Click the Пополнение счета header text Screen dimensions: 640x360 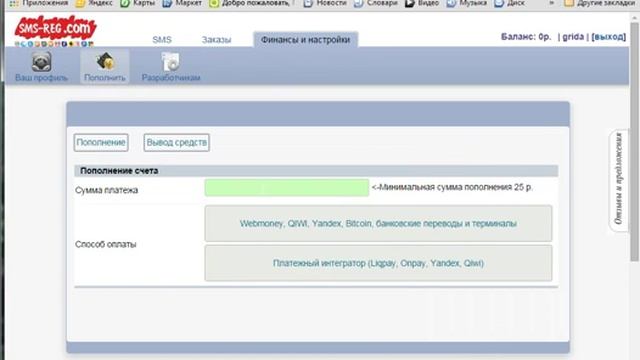tap(119, 171)
